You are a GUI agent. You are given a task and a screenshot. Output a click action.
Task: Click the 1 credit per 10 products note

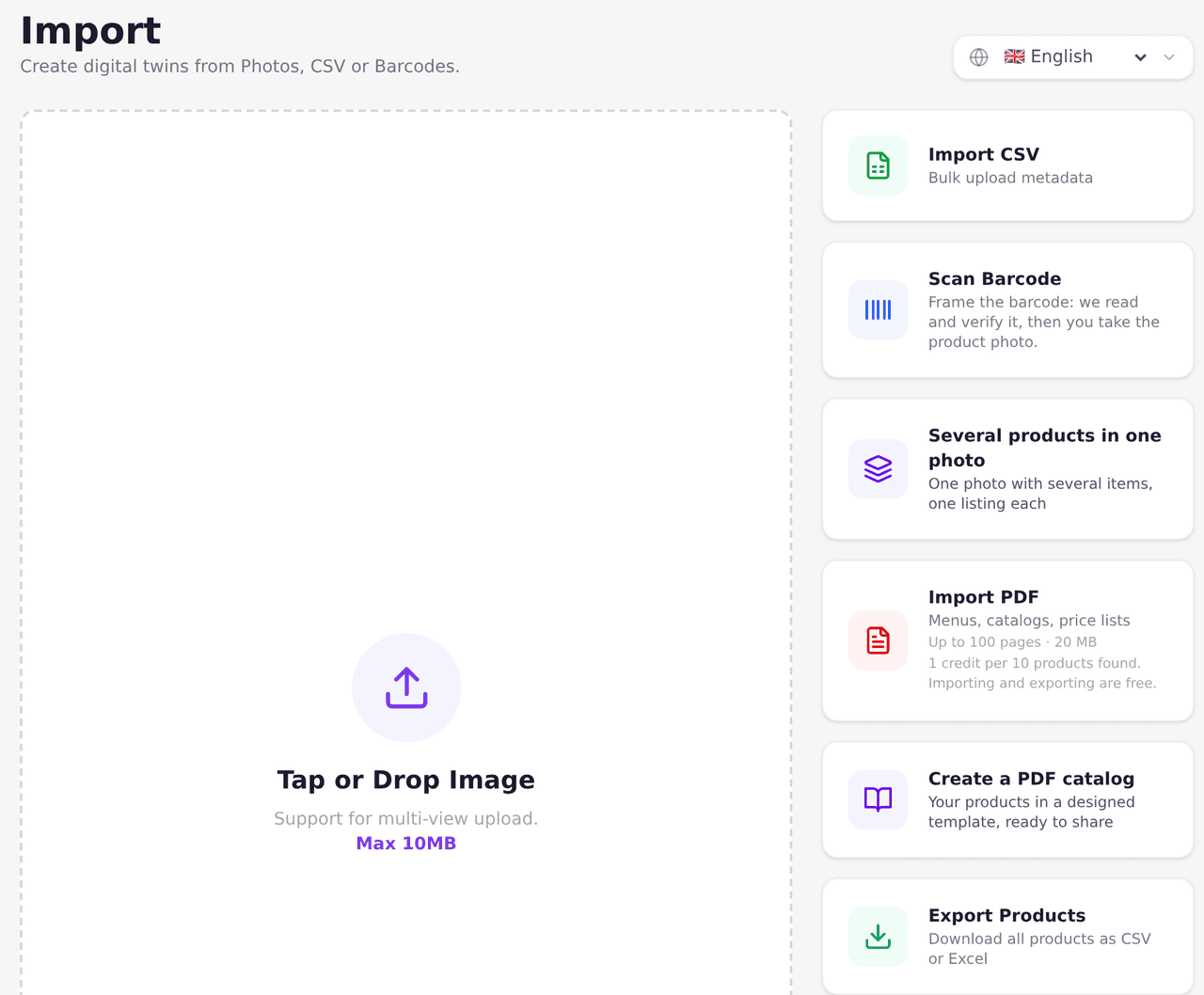point(1035,663)
